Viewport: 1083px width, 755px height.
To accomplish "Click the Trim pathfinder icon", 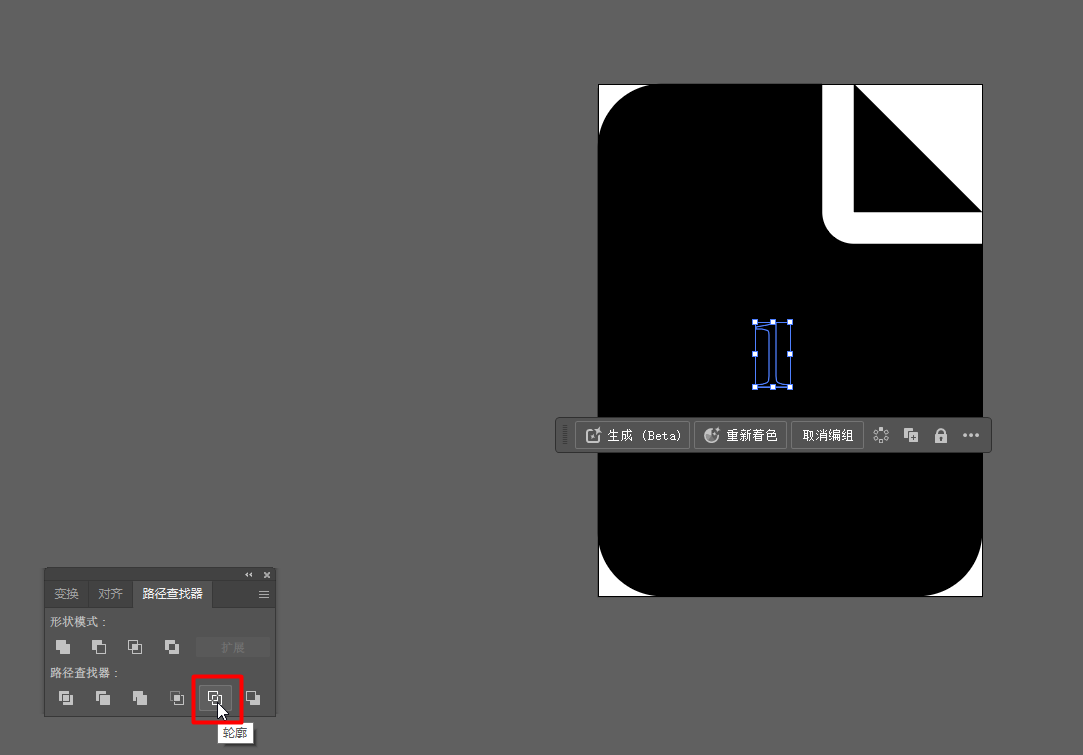I will click(x=103, y=698).
